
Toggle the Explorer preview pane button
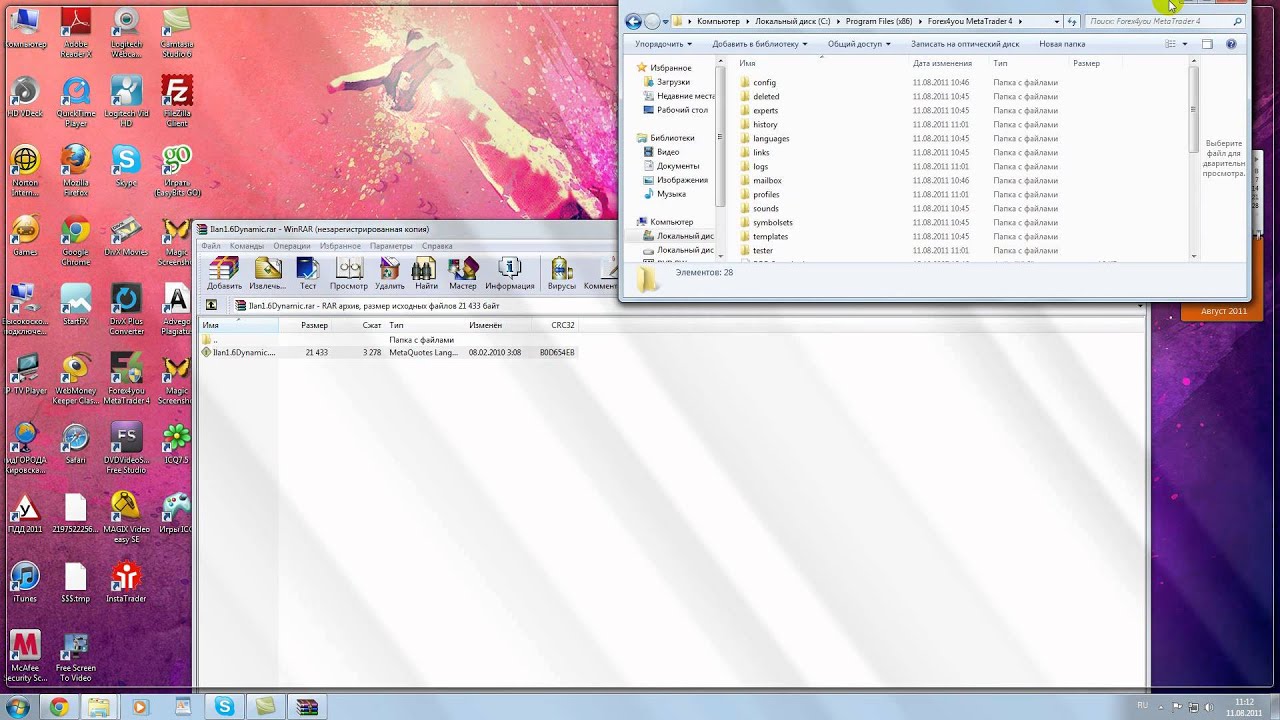[1207, 44]
